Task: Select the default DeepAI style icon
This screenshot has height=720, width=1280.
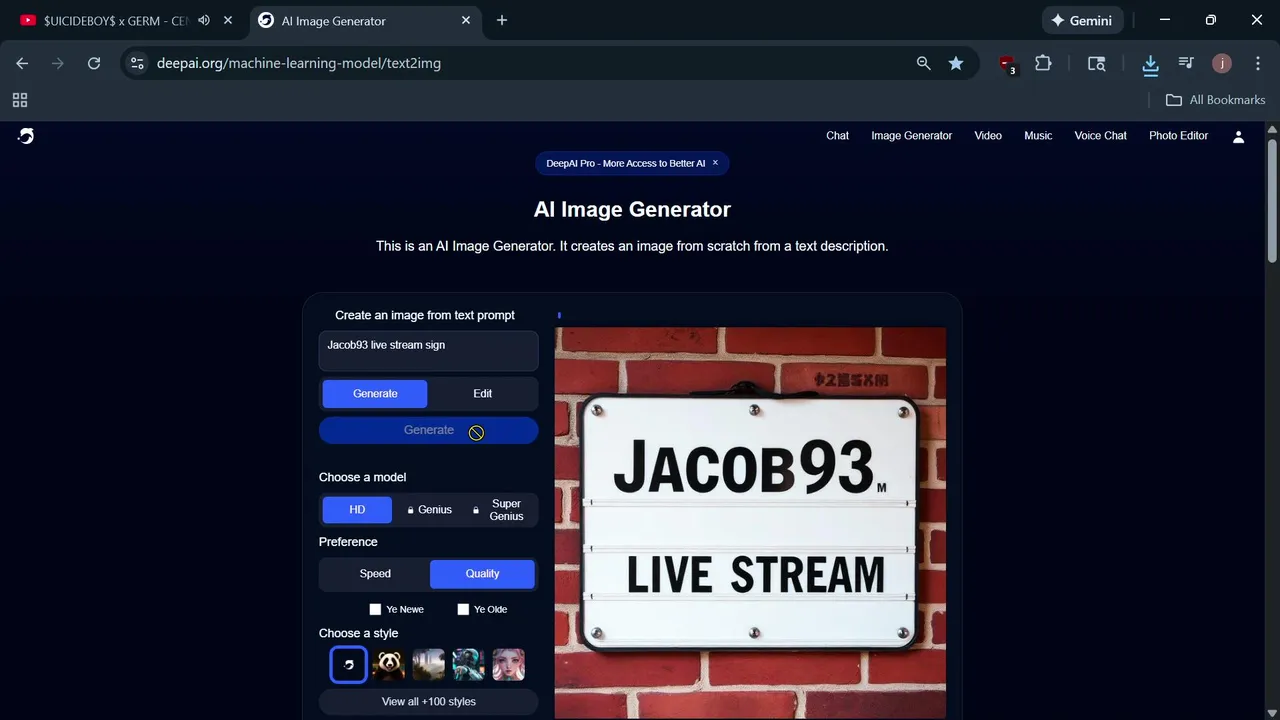Action: [x=349, y=665]
